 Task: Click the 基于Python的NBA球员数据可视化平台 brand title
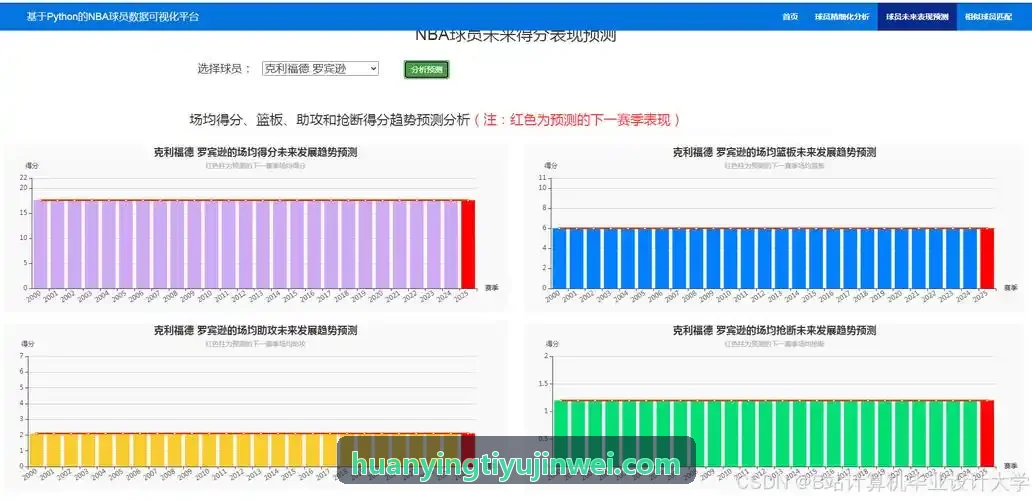click(113, 16)
